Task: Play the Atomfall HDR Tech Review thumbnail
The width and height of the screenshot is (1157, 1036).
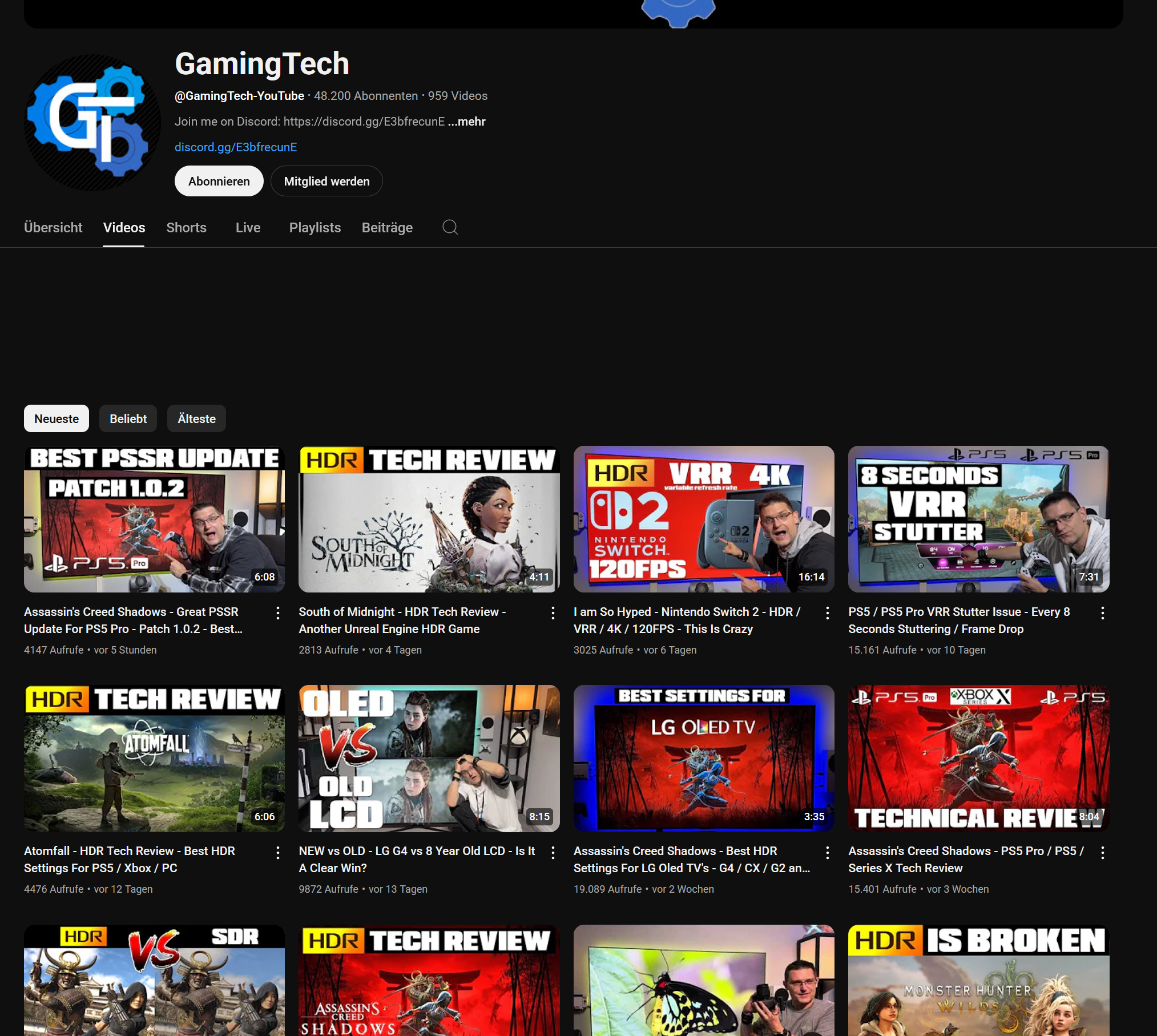Action: (x=154, y=759)
